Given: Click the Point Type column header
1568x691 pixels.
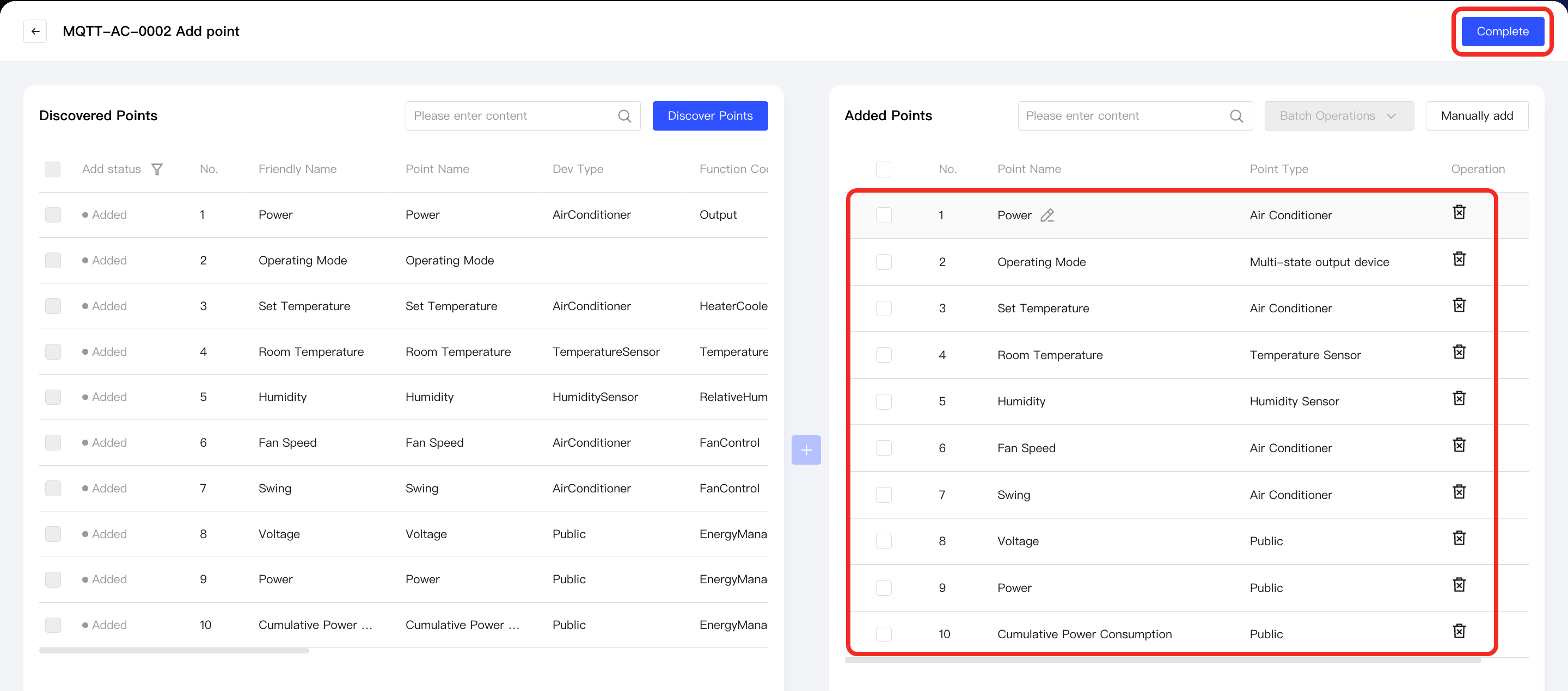Looking at the screenshot, I should [x=1279, y=169].
